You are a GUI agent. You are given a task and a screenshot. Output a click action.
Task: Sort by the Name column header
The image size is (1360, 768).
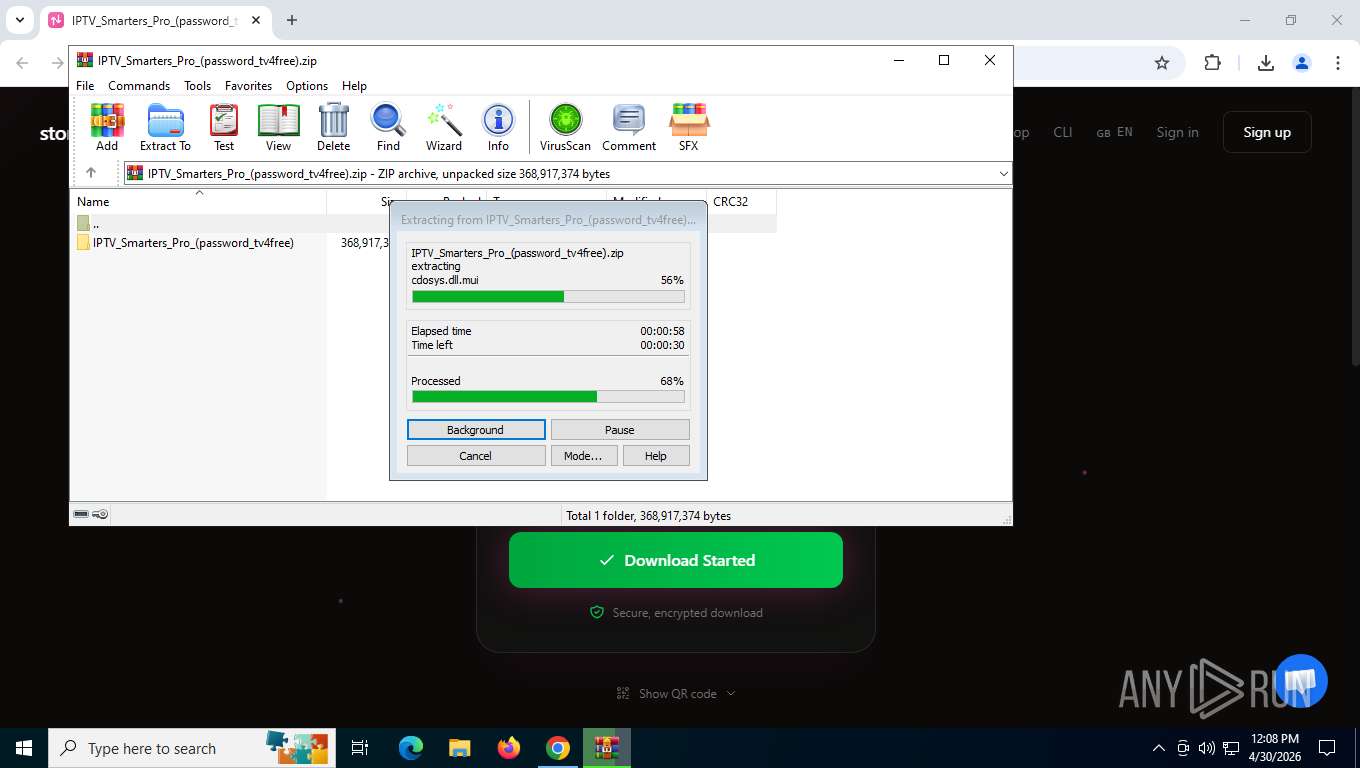pos(198,201)
